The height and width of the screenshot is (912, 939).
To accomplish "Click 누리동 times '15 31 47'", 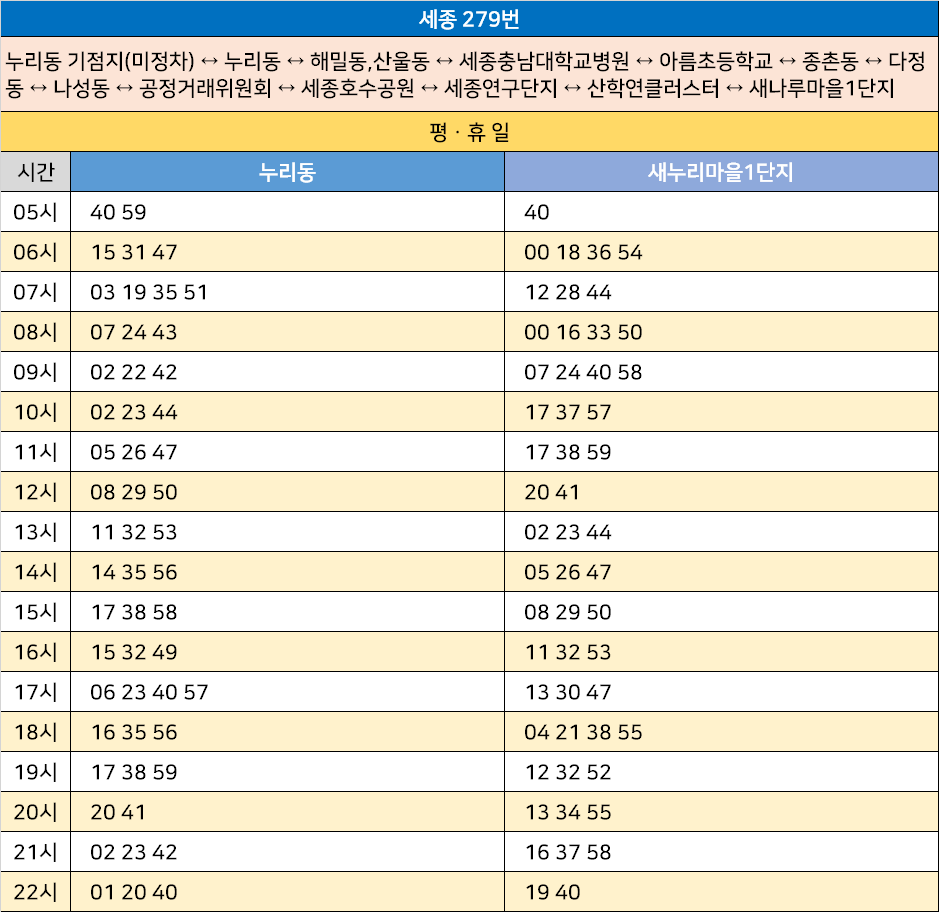I will pyautogui.click(x=134, y=252).
